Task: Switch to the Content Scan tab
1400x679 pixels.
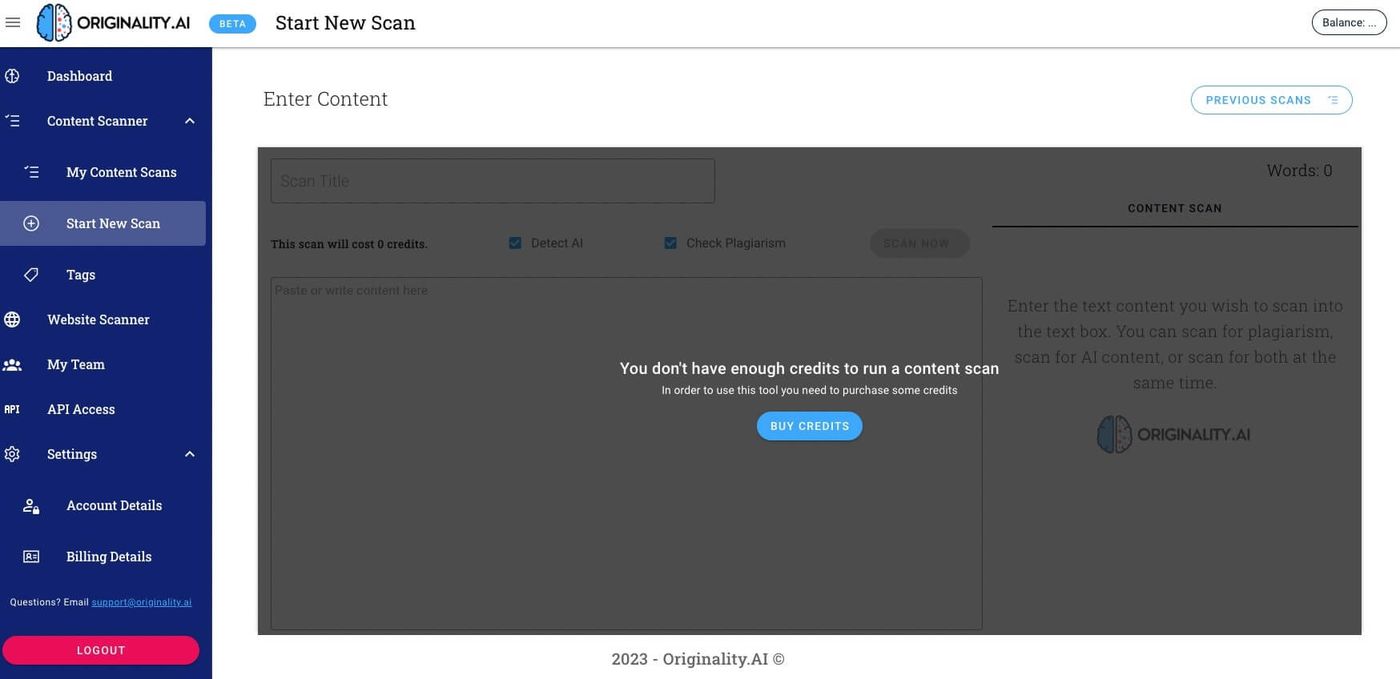Action: pyautogui.click(x=1175, y=208)
